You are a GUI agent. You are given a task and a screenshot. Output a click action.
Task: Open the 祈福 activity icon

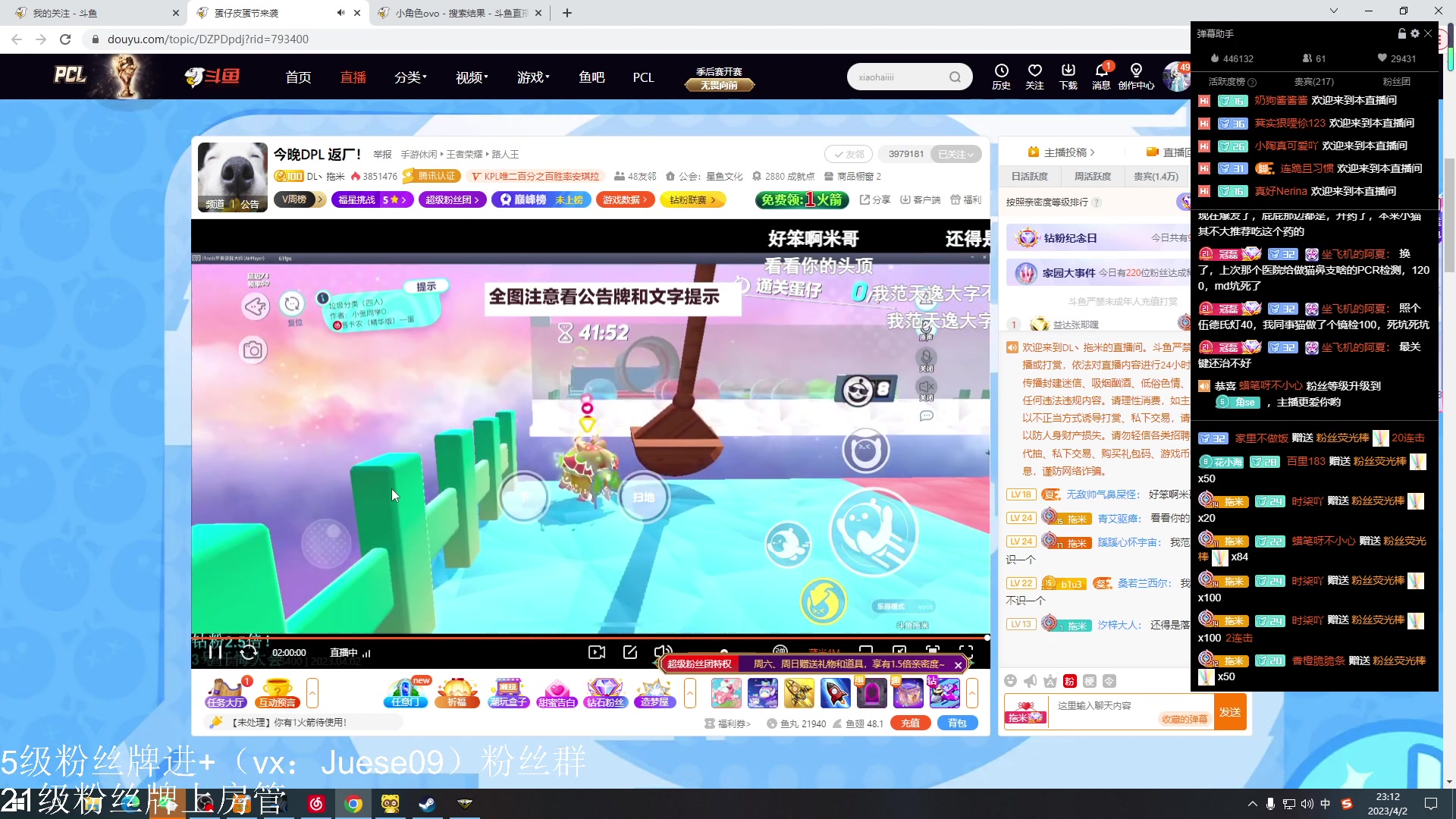pyautogui.click(x=457, y=692)
